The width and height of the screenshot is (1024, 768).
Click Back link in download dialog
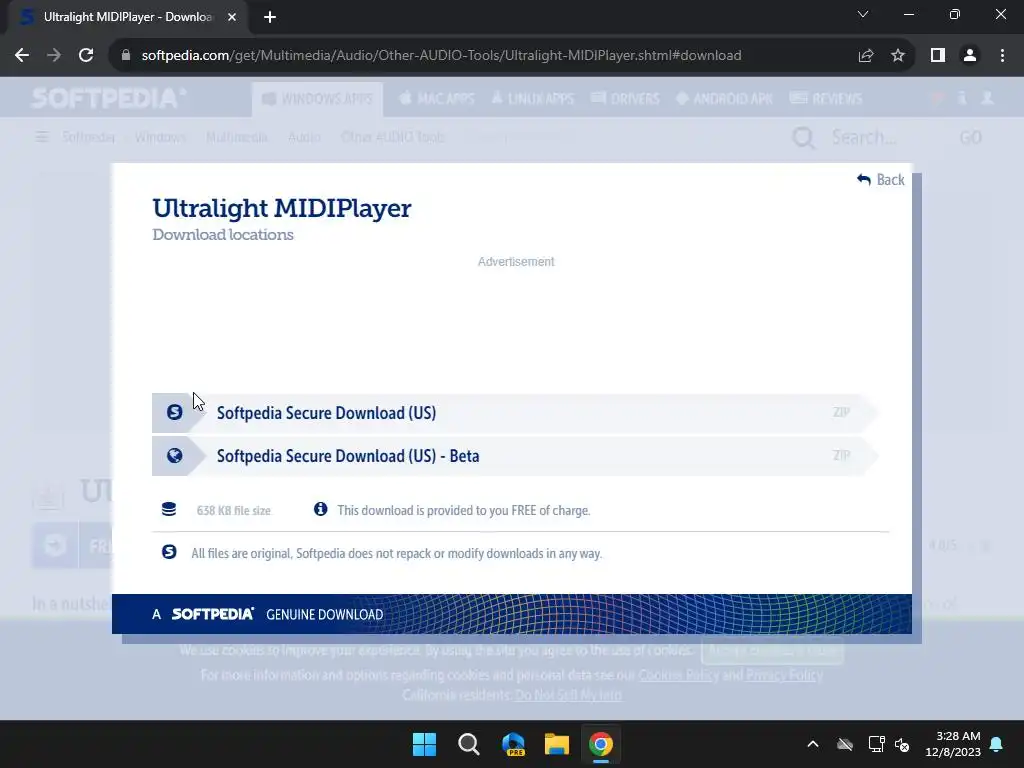pyautogui.click(x=880, y=180)
